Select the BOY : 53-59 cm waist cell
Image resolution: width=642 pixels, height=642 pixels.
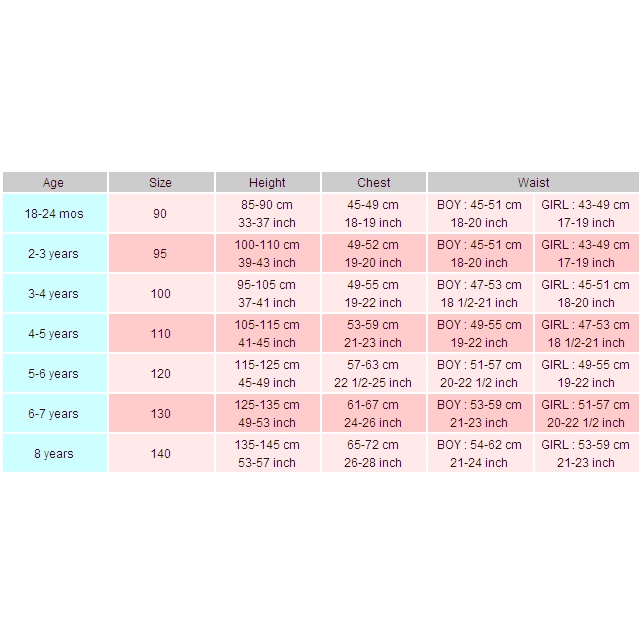tap(480, 414)
